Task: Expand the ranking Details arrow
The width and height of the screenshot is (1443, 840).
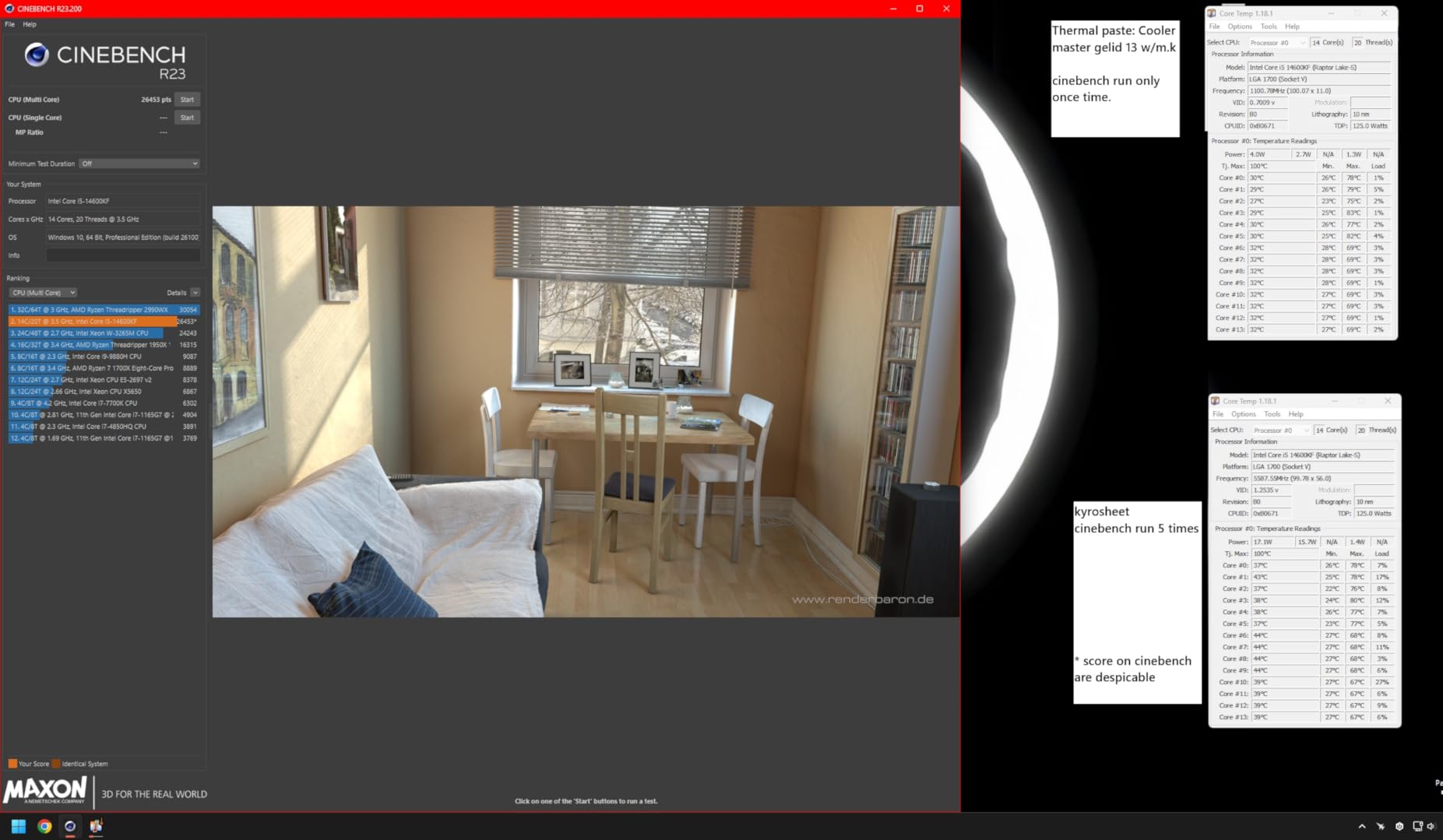Action: 195,293
